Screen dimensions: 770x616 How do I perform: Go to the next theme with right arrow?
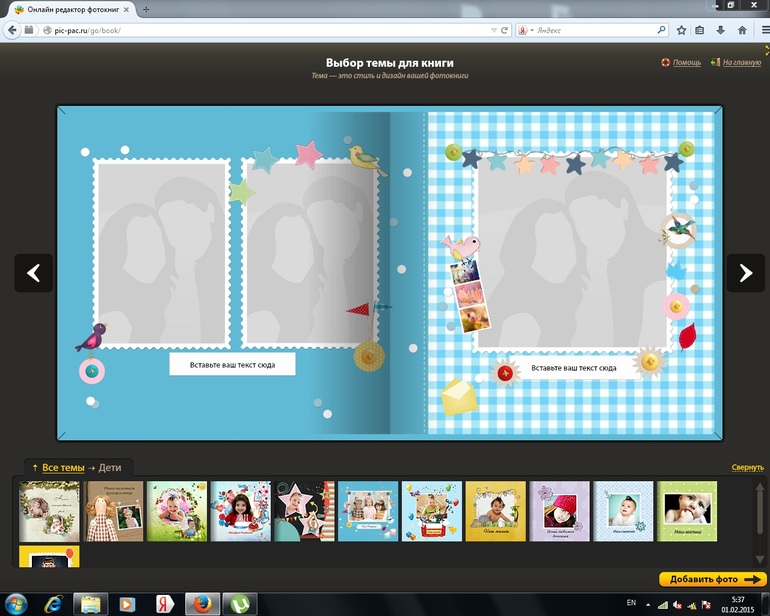[745, 273]
